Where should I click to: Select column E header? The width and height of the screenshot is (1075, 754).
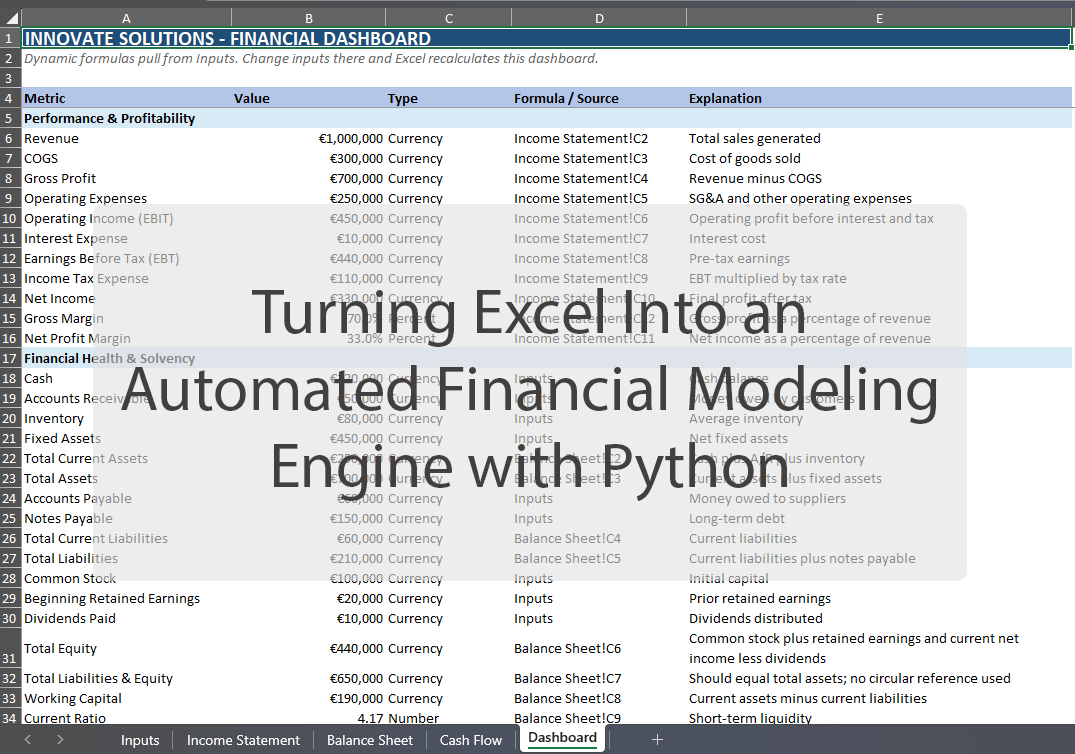pos(878,18)
